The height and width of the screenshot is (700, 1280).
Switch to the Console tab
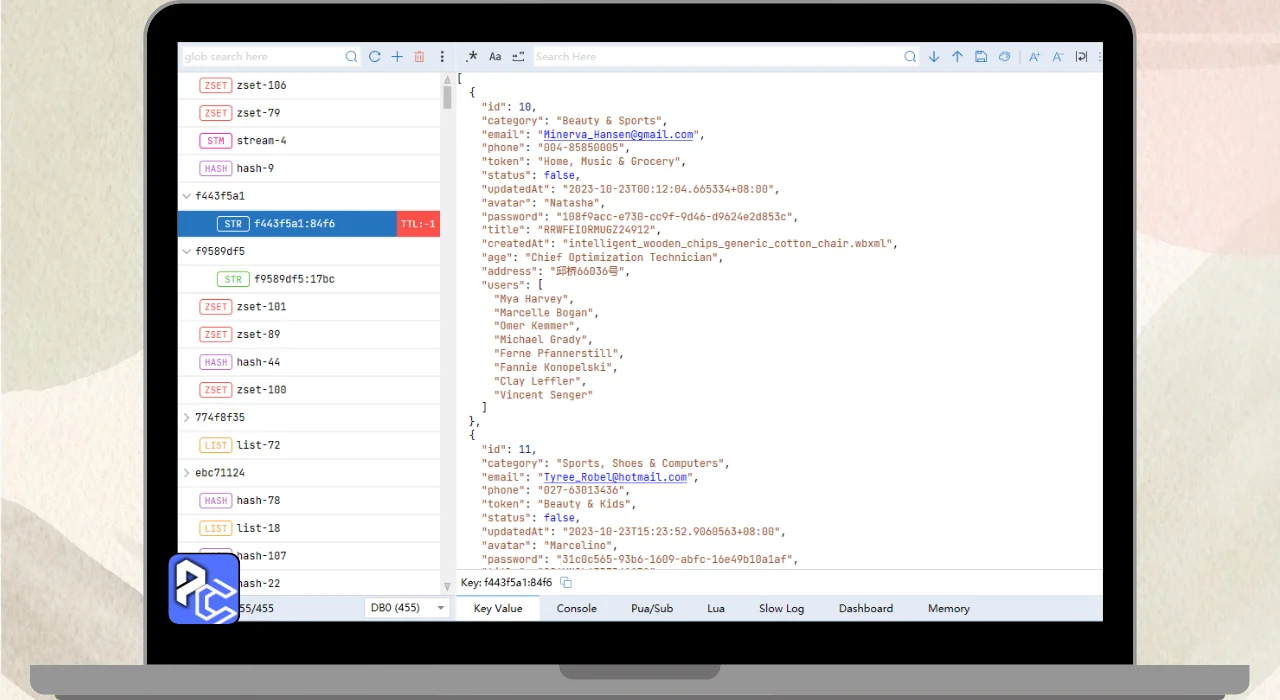point(577,608)
